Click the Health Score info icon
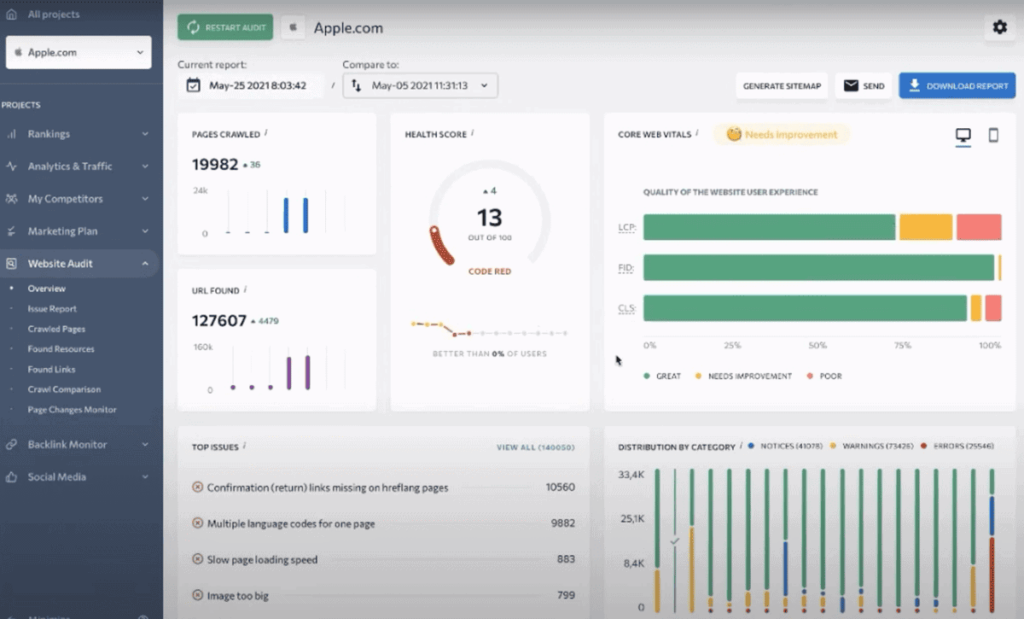This screenshot has height=619, width=1024. [x=472, y=133]
